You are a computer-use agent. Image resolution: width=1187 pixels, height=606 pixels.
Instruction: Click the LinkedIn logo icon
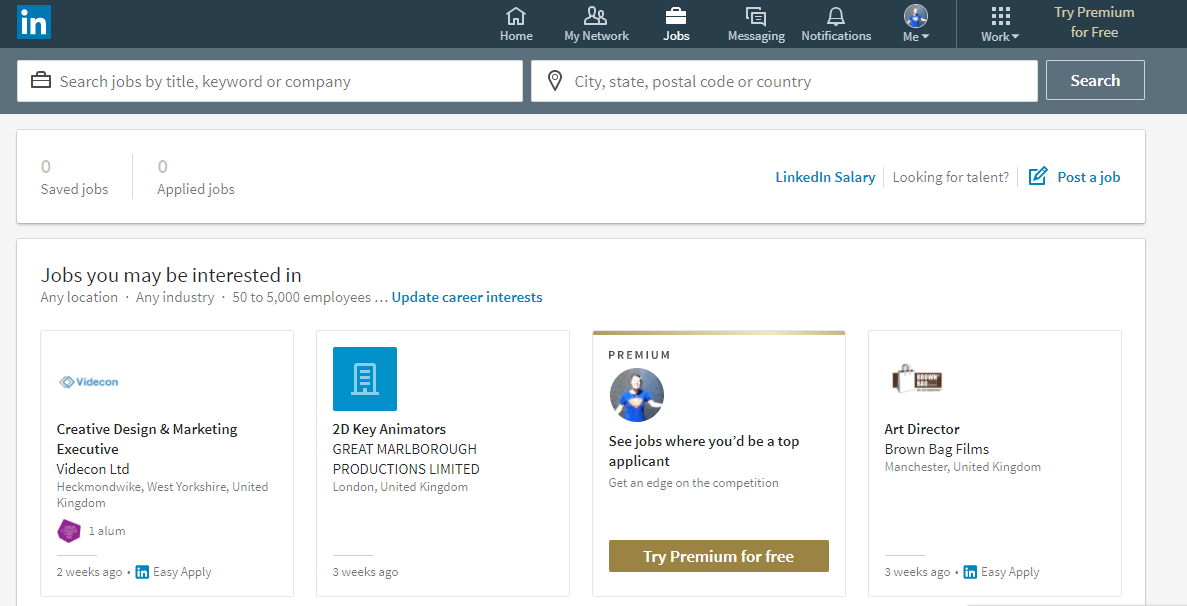click(34, 22)
